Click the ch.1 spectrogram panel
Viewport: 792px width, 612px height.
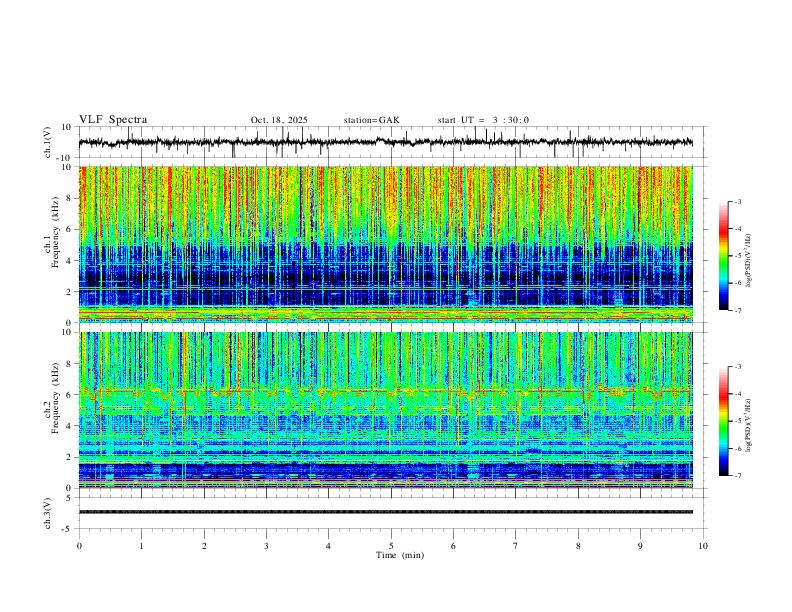[386, 244]
